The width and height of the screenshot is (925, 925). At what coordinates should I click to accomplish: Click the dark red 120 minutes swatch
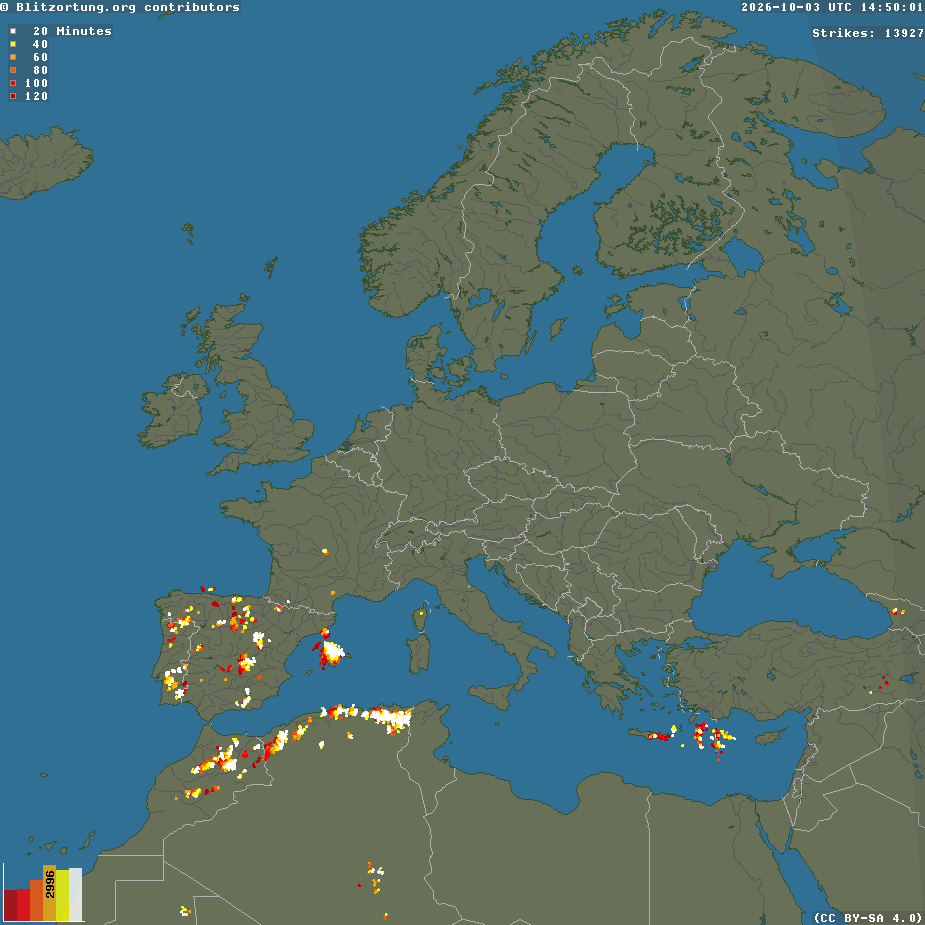pyautogui.click(x=13, y=96)
